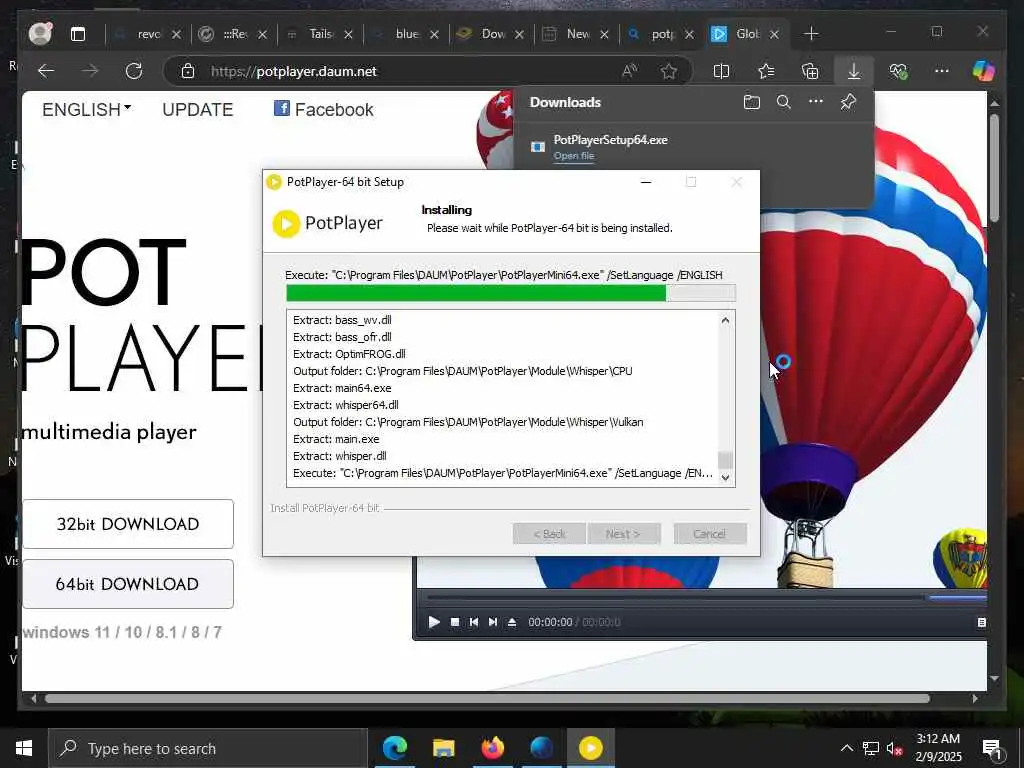Open File Explorer from the taskbar
Image resolution: width=1024 pixels, height=768 pixels.
tap(443, 748)
